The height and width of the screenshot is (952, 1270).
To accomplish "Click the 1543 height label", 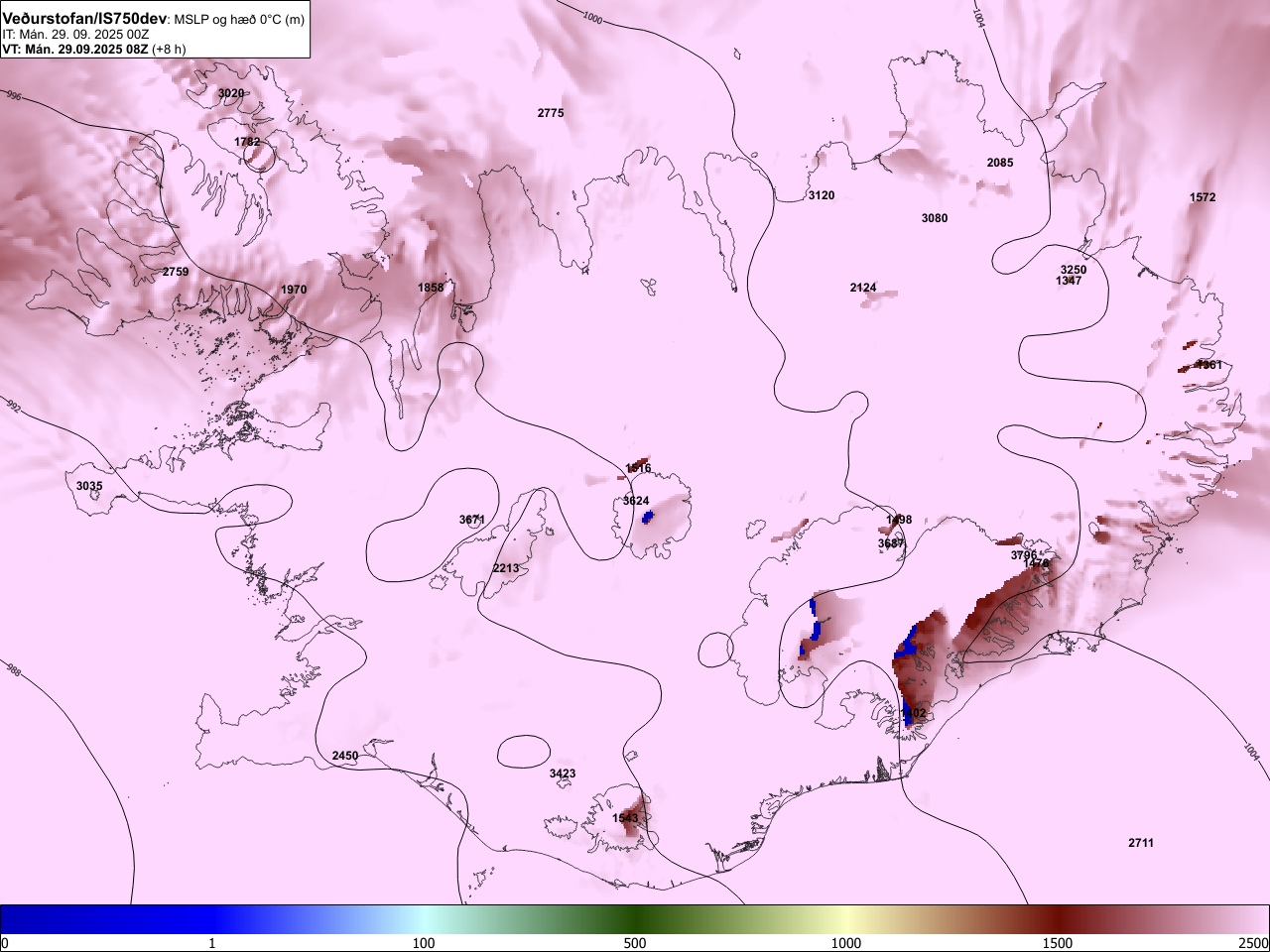I will [x=626, y=818].
